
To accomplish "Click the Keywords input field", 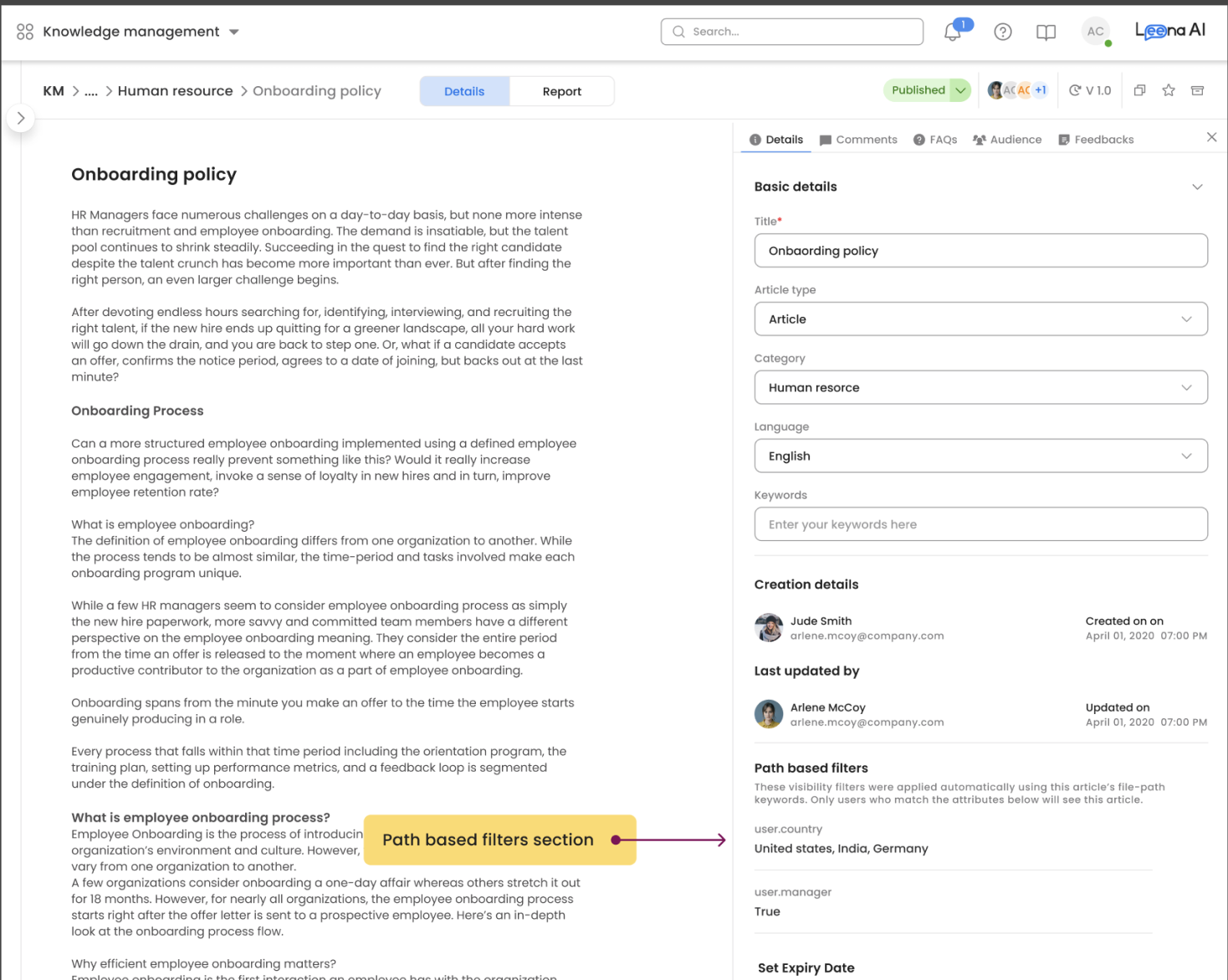I will 980,525.
